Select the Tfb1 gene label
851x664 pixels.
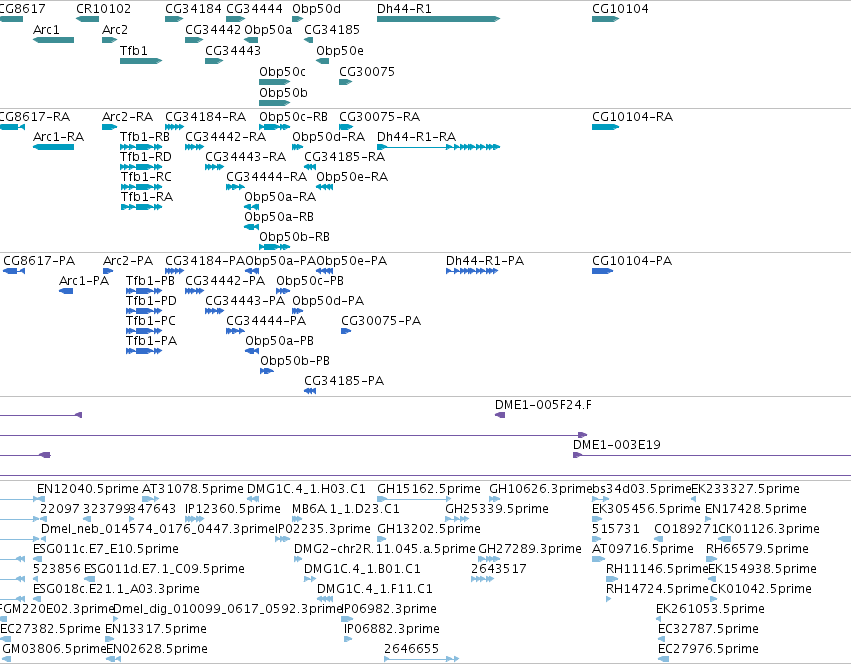pyautogui.click(x=134, y=51)
